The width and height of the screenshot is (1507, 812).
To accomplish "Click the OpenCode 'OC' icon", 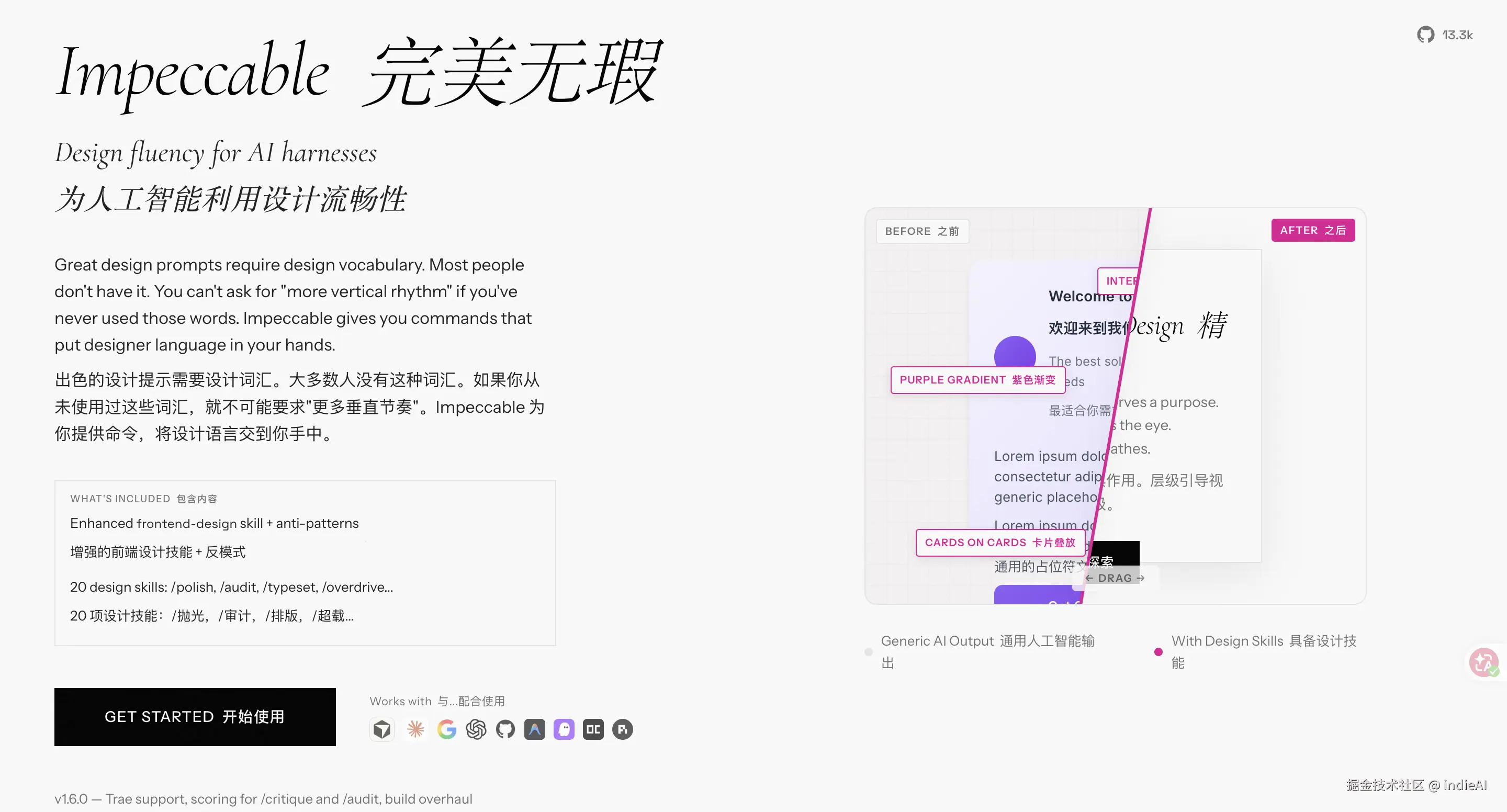I will tap(593, 729).
